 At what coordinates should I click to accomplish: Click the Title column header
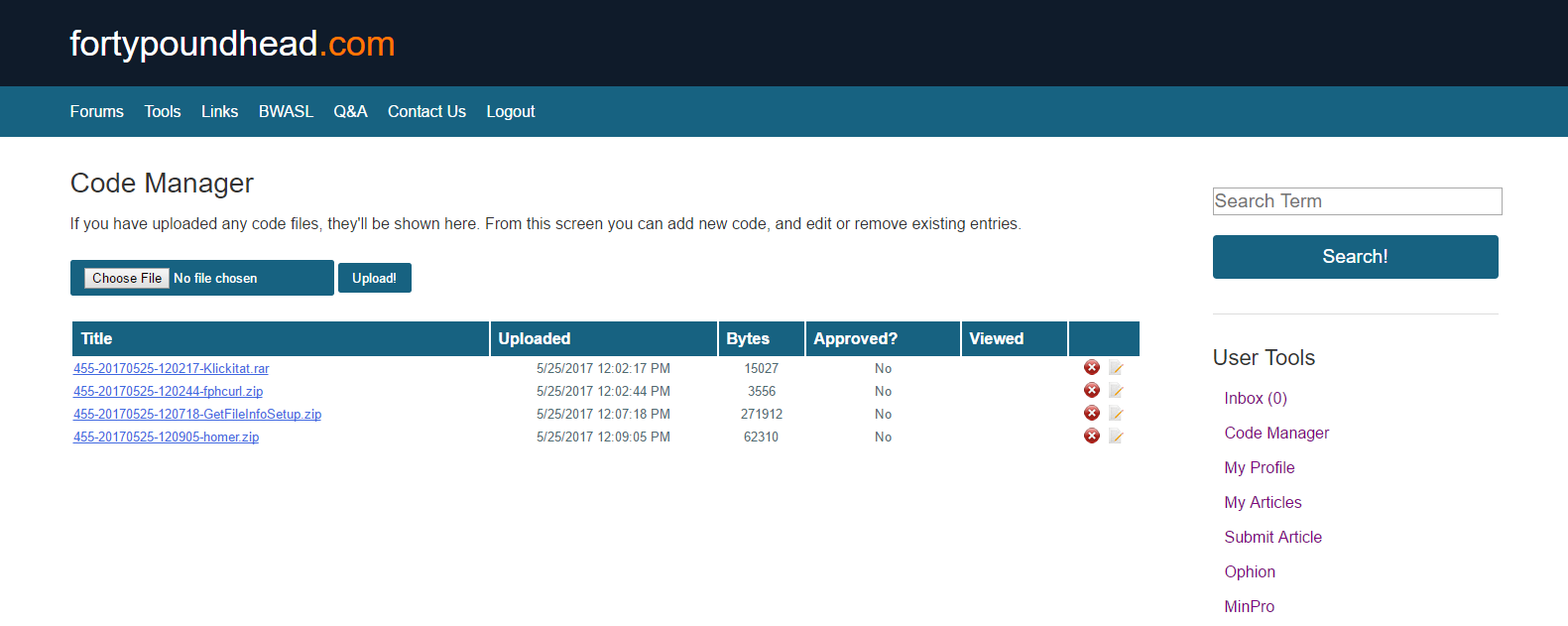click(281, 338)
